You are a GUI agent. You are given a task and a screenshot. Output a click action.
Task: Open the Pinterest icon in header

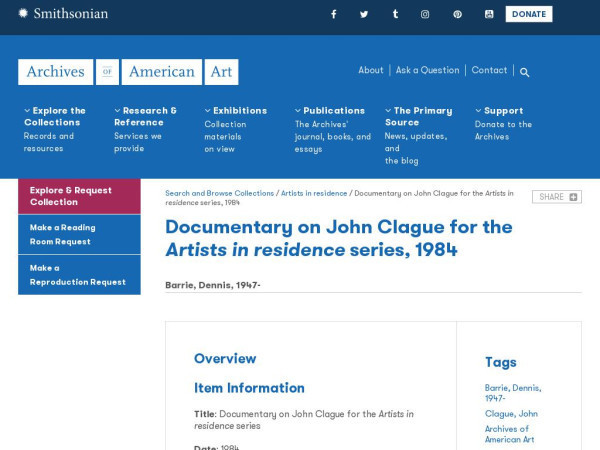click(457, 15)
